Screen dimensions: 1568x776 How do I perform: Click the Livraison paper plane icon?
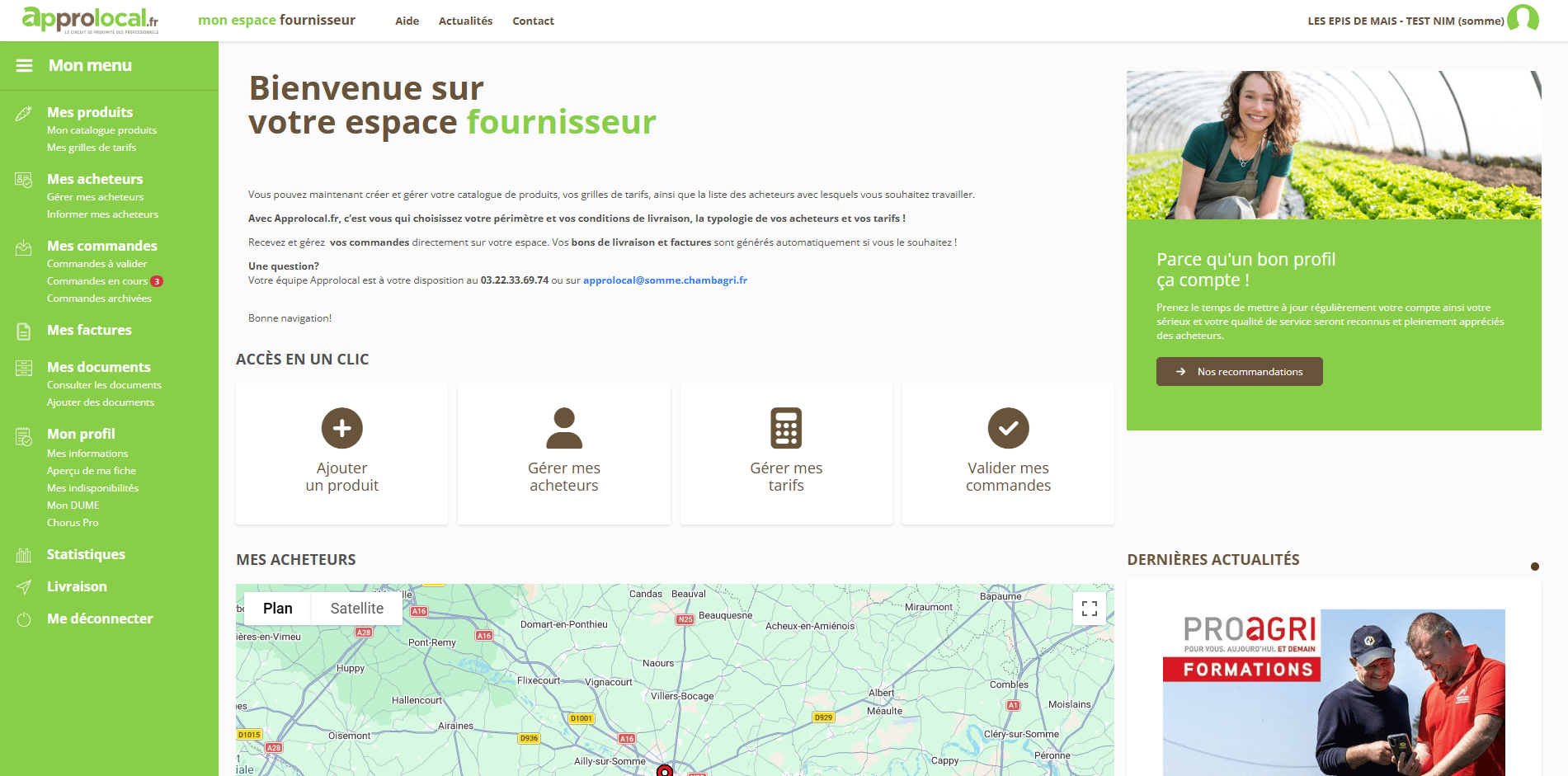tap(24, 587)
